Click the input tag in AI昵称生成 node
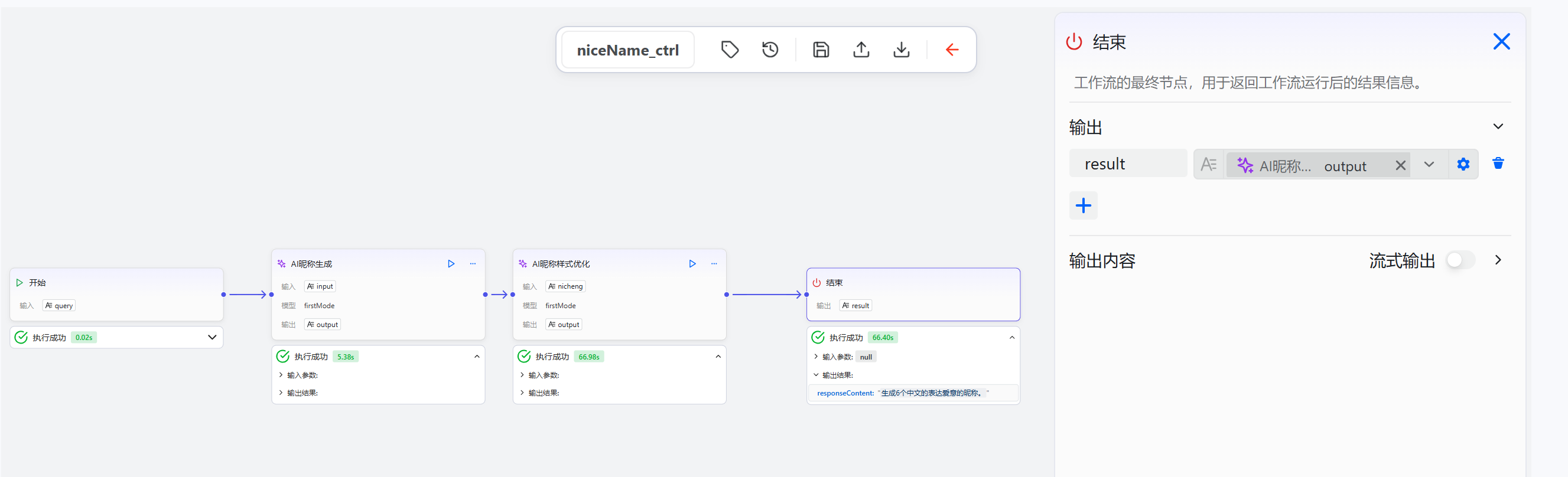The image size is (1568, 477). pos(320,286)
